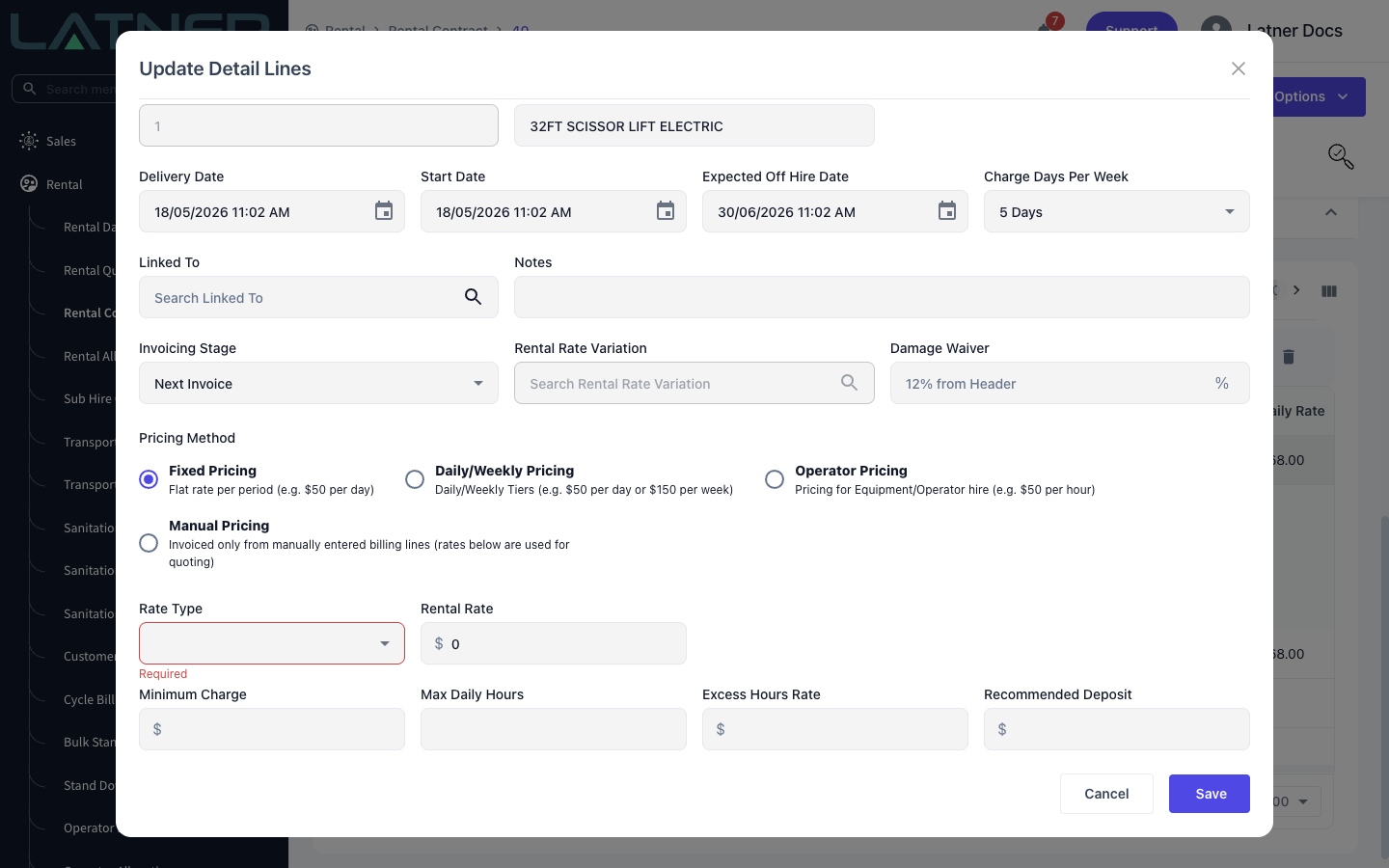Save the detail line changes
This screenshot has width=1389, height=868.
1210,794
